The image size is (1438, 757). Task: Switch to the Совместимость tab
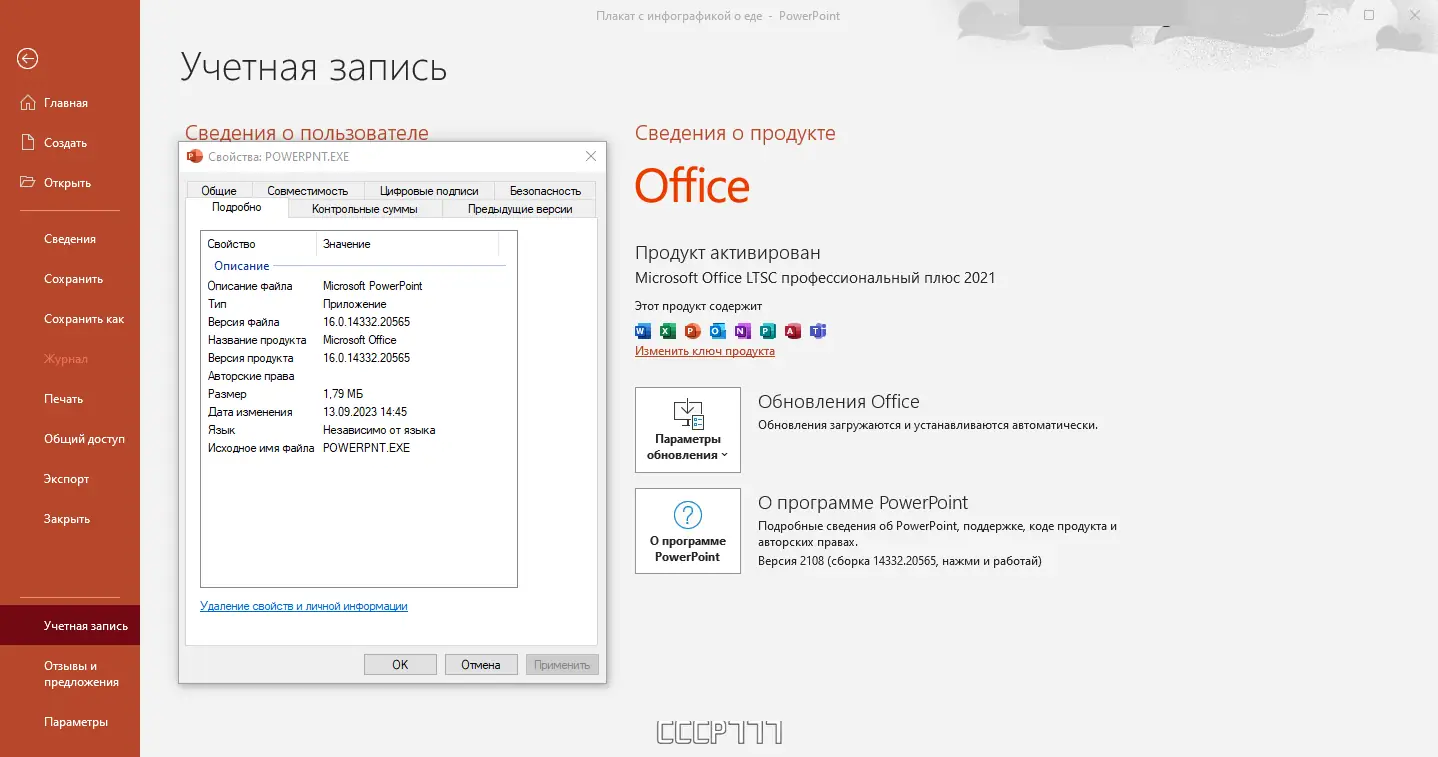coord(308,190)
